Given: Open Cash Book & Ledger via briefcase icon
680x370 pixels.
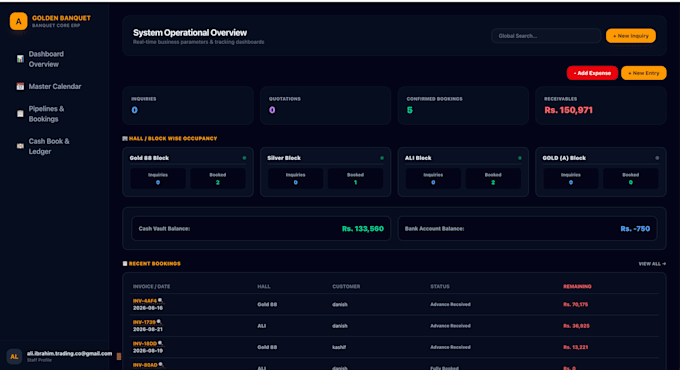Looking at the screenshot, I should point(20,146).
